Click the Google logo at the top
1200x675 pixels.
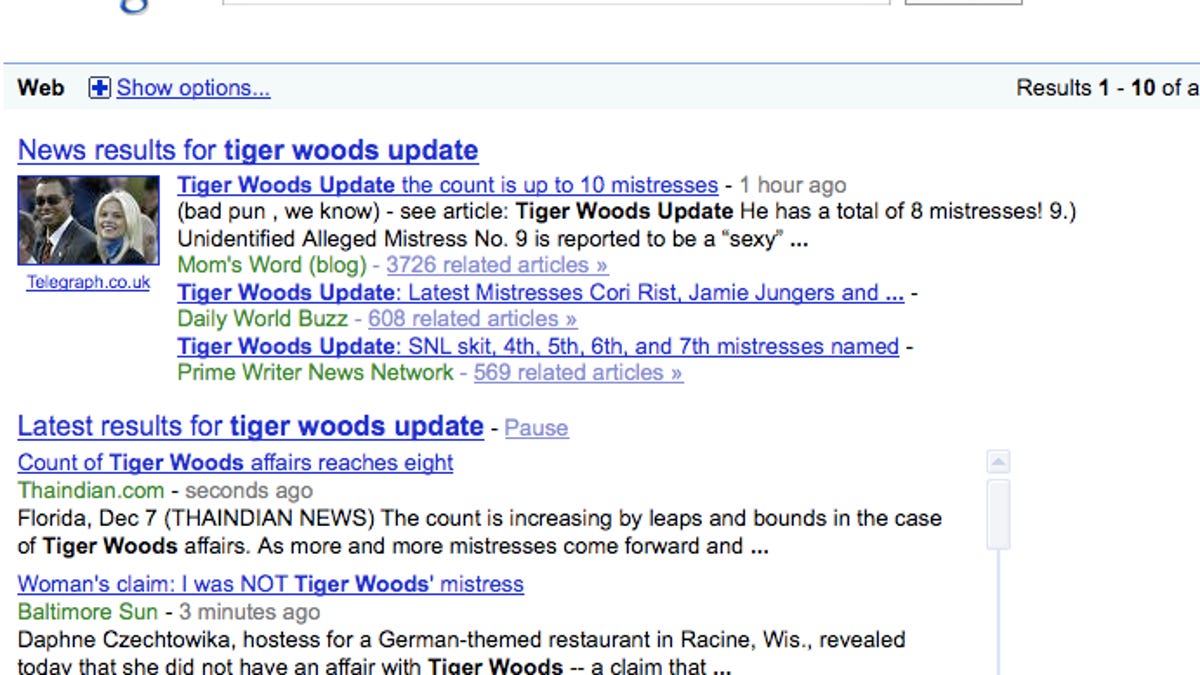coord(135,5)
